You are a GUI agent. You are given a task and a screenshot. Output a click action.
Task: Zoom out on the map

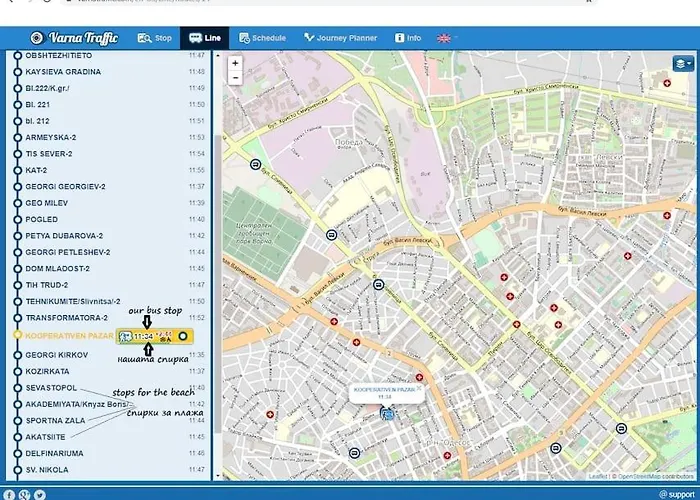(235, 78)
